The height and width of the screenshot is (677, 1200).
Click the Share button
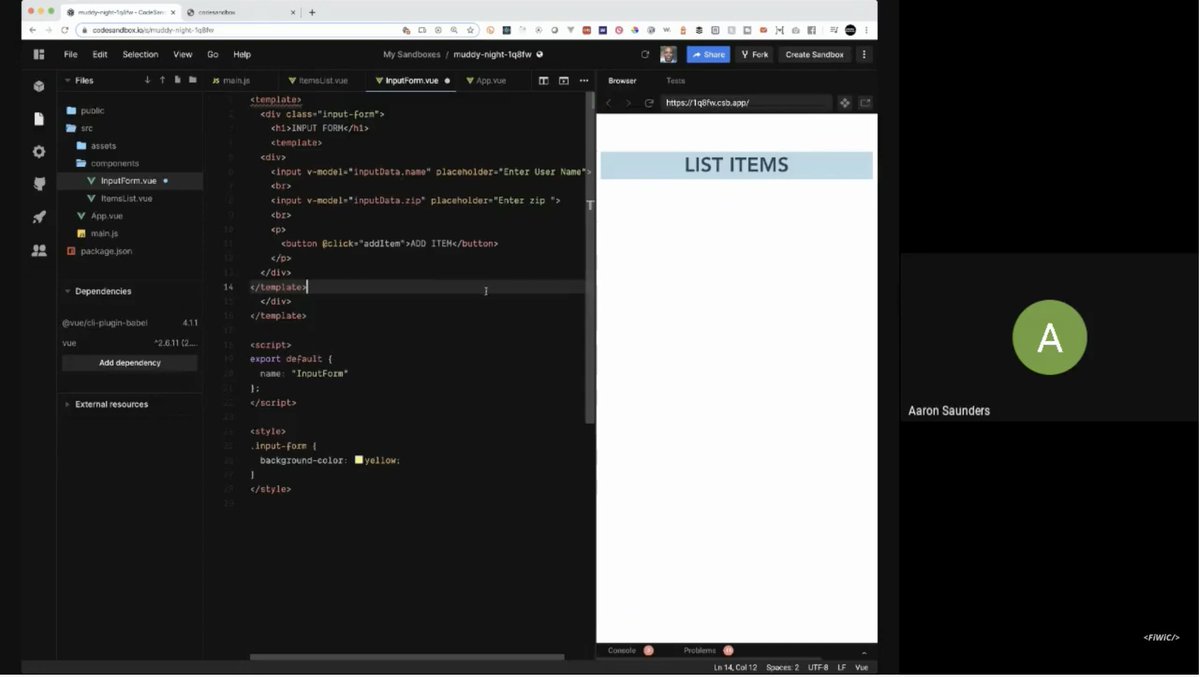pos(708,54)
